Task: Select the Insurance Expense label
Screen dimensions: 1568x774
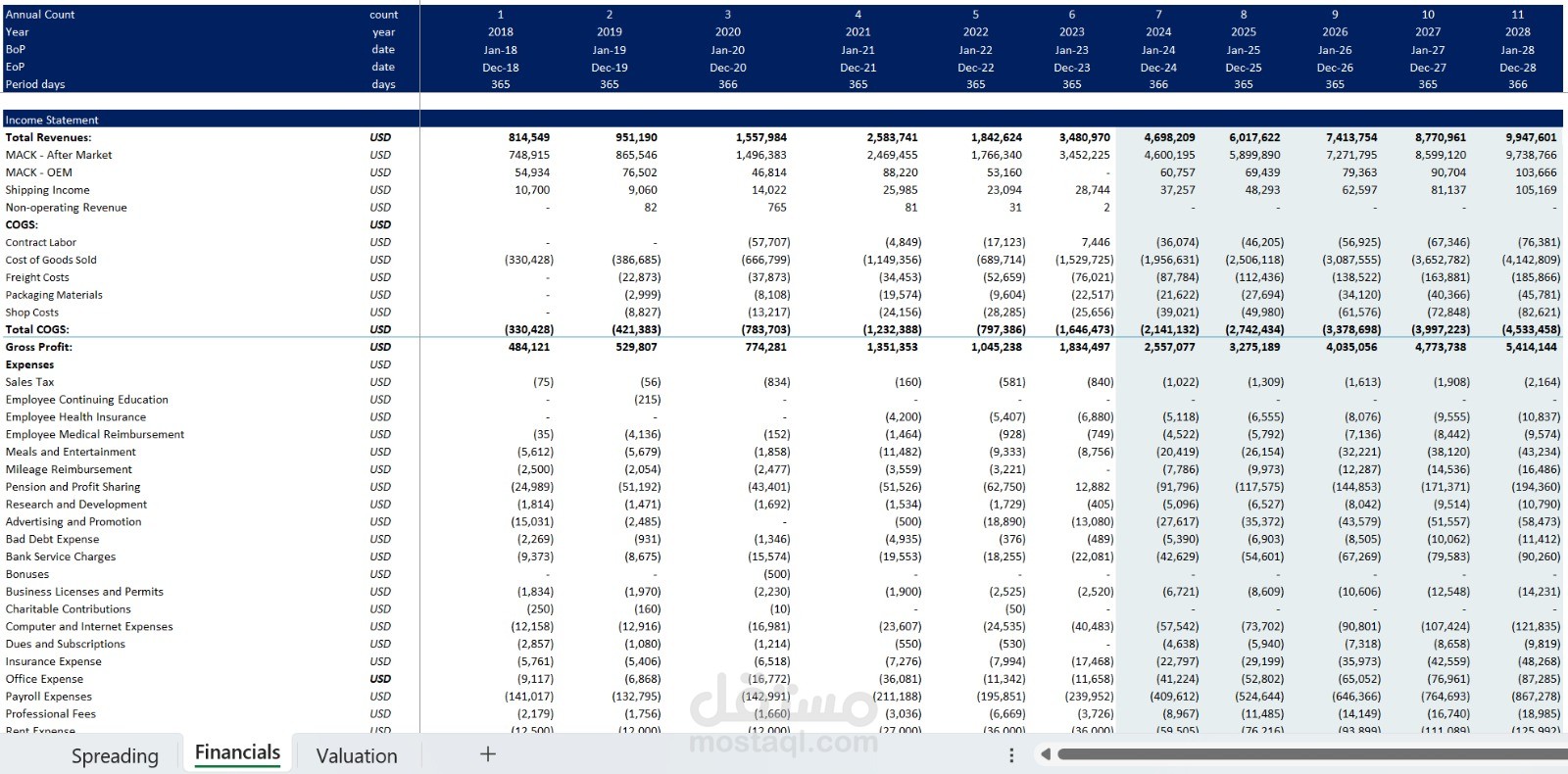Action: (54, 661)
